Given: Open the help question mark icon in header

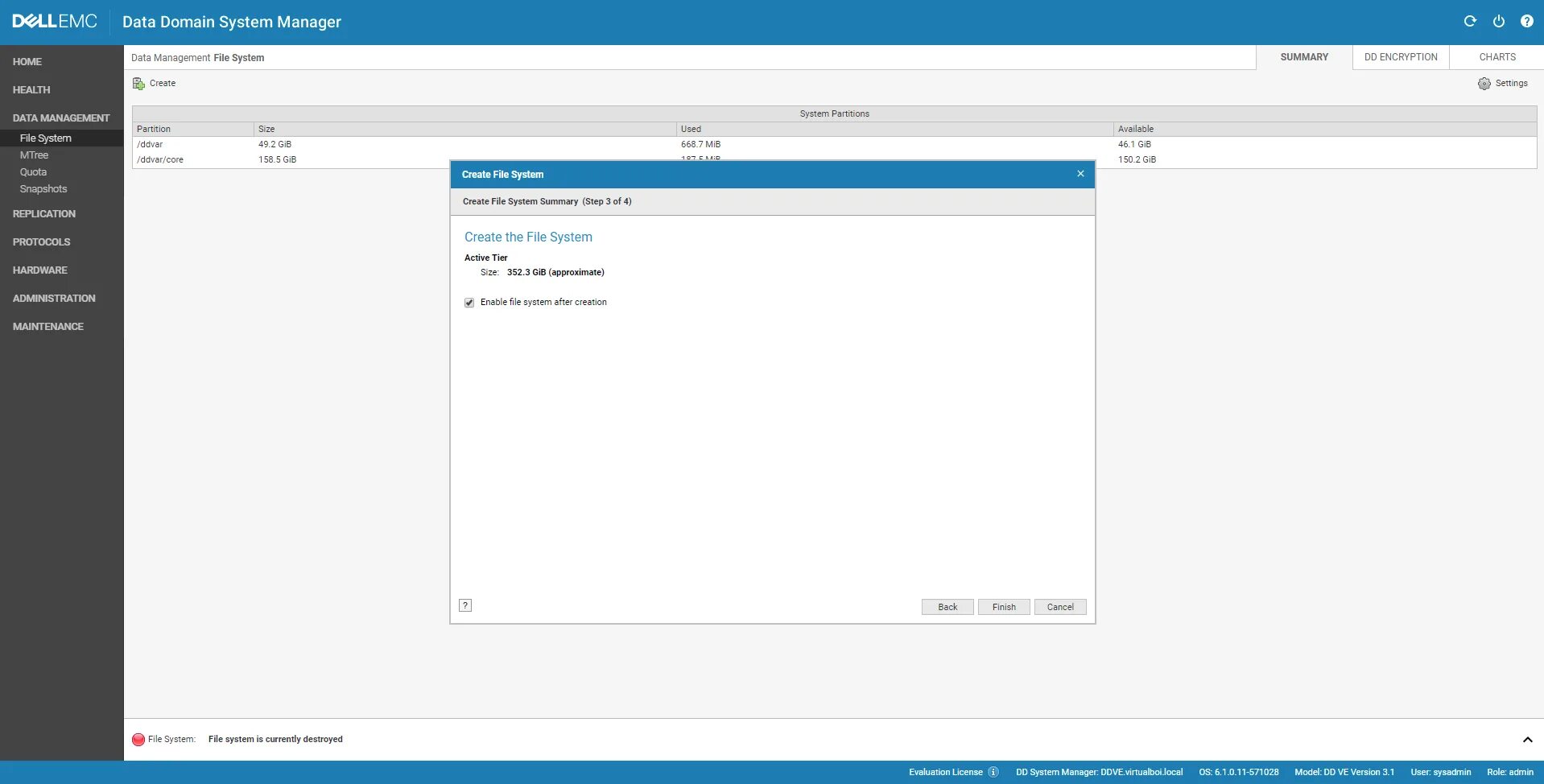Looking at the screenshot, I should tap(1526, 22).
